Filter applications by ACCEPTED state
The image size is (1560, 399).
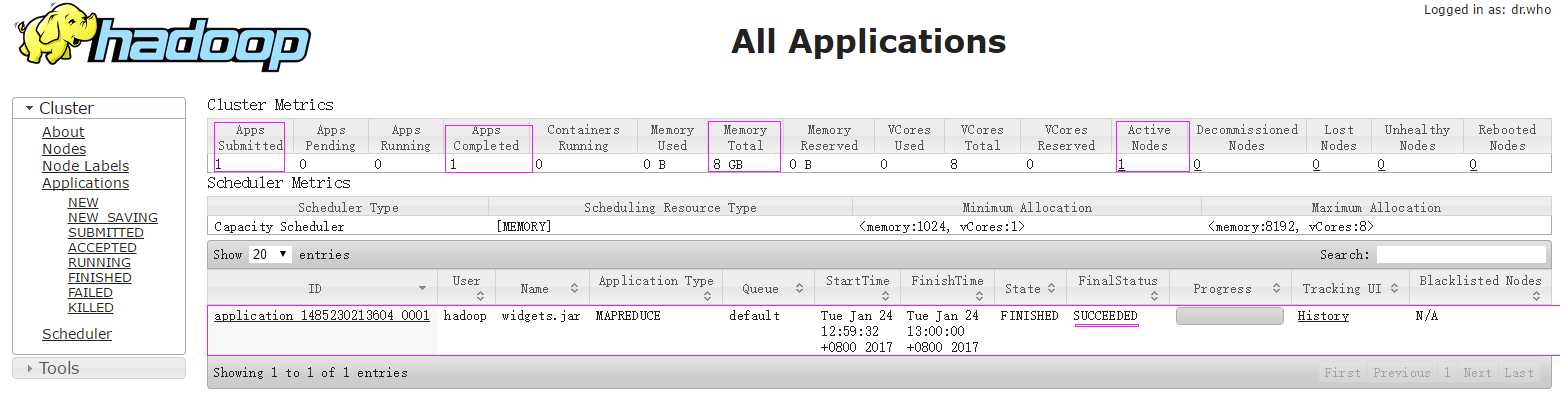[102, 248]
